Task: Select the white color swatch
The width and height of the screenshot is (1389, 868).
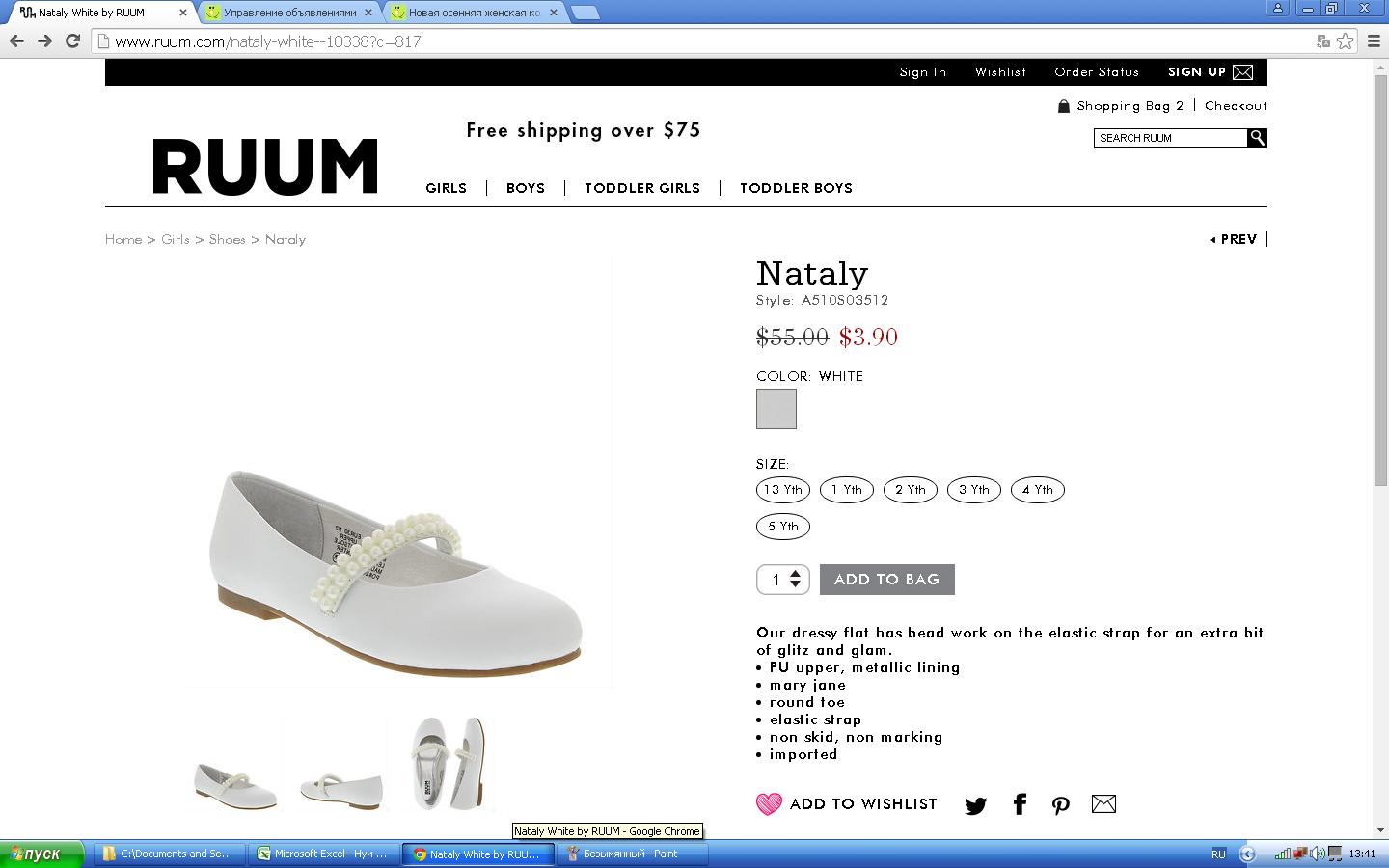Action: (776, 409)
